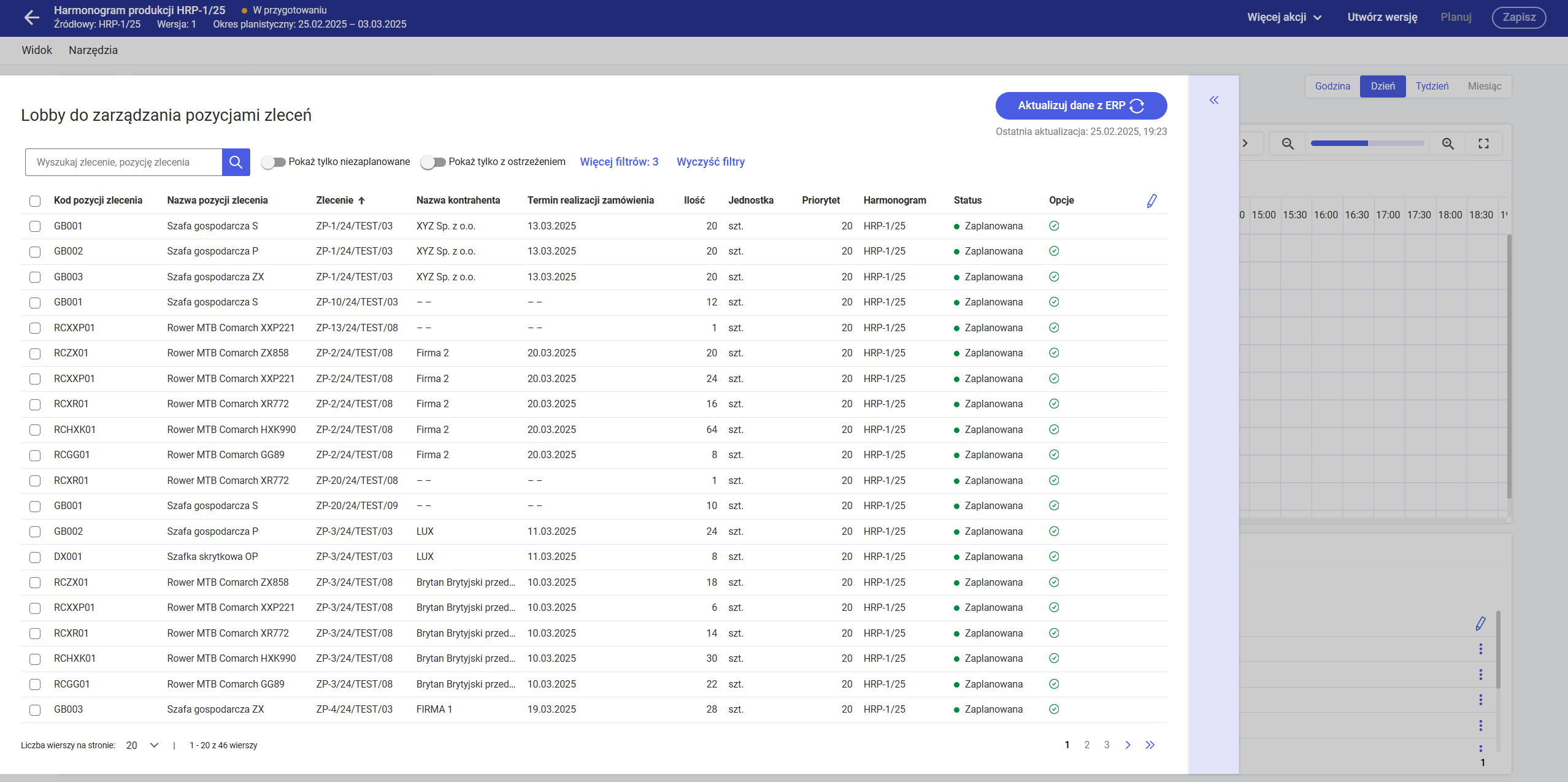This screenshot has height=782, width=1568.
Task: Click the zoom out magnifier icon
Action: click(x=1288, y=144)
